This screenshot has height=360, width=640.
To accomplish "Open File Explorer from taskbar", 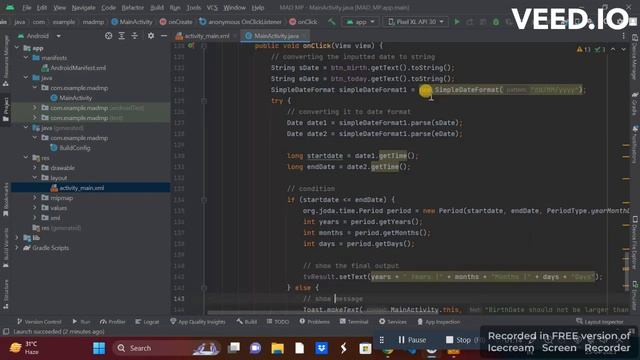I will (278, 348).
